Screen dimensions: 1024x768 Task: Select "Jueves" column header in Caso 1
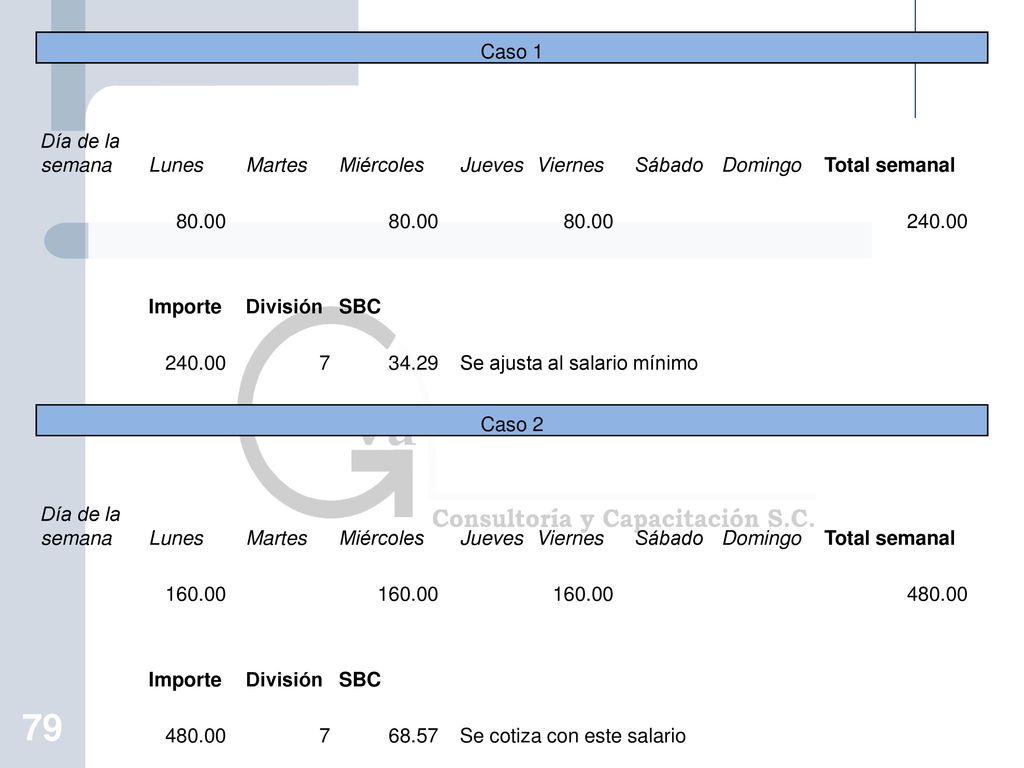pos(492,165)
